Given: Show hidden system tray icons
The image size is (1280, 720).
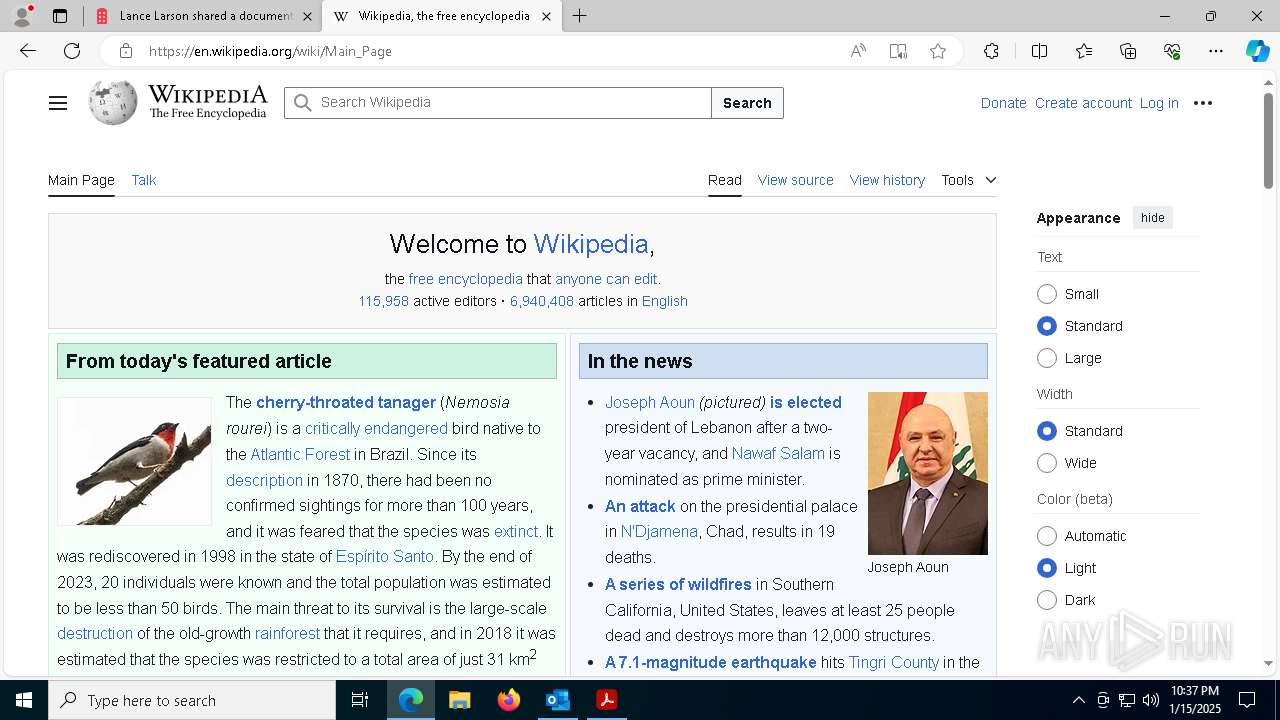Looking at the screenshot, I should 1078,700.
